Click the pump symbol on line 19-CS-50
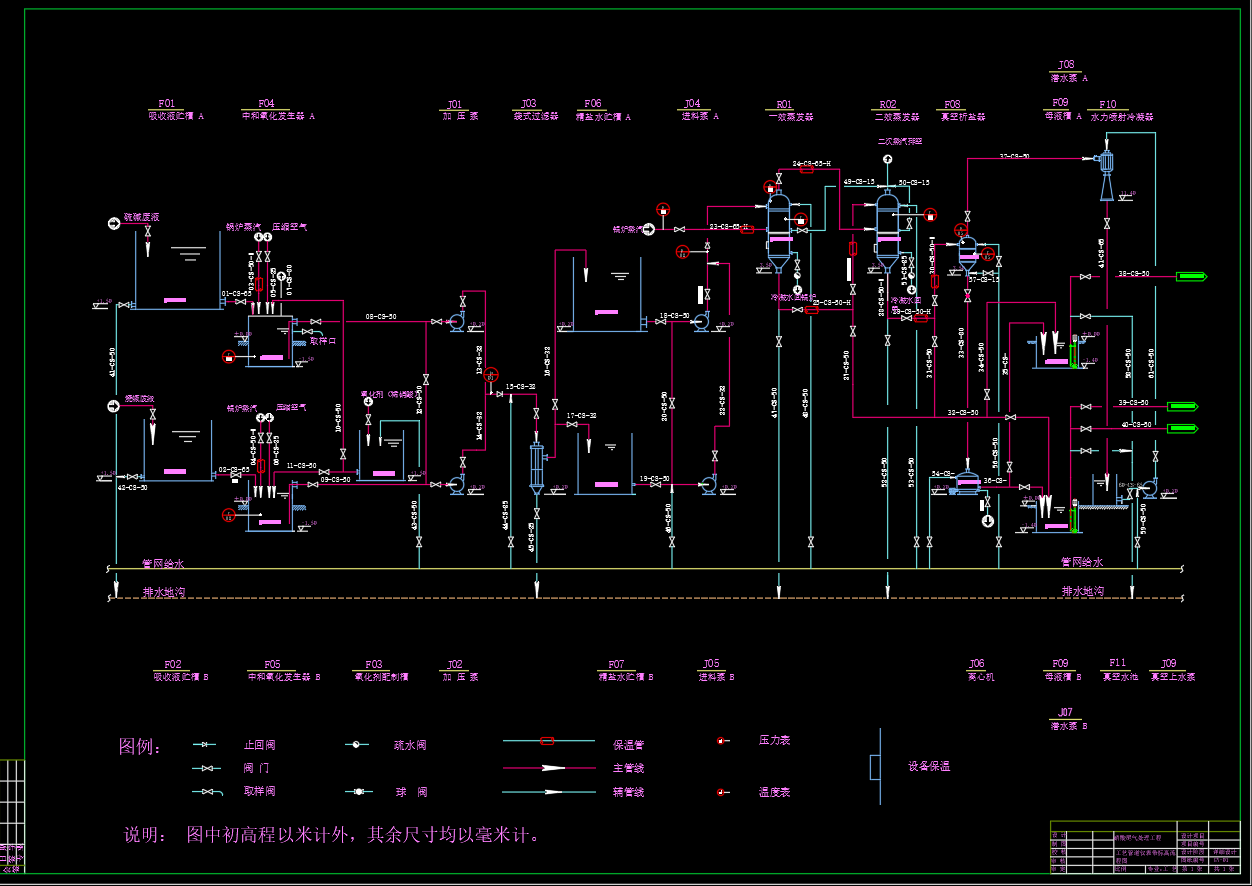Image resolution: width=1252 pixels, height=886 pixels. coord(707,485)
